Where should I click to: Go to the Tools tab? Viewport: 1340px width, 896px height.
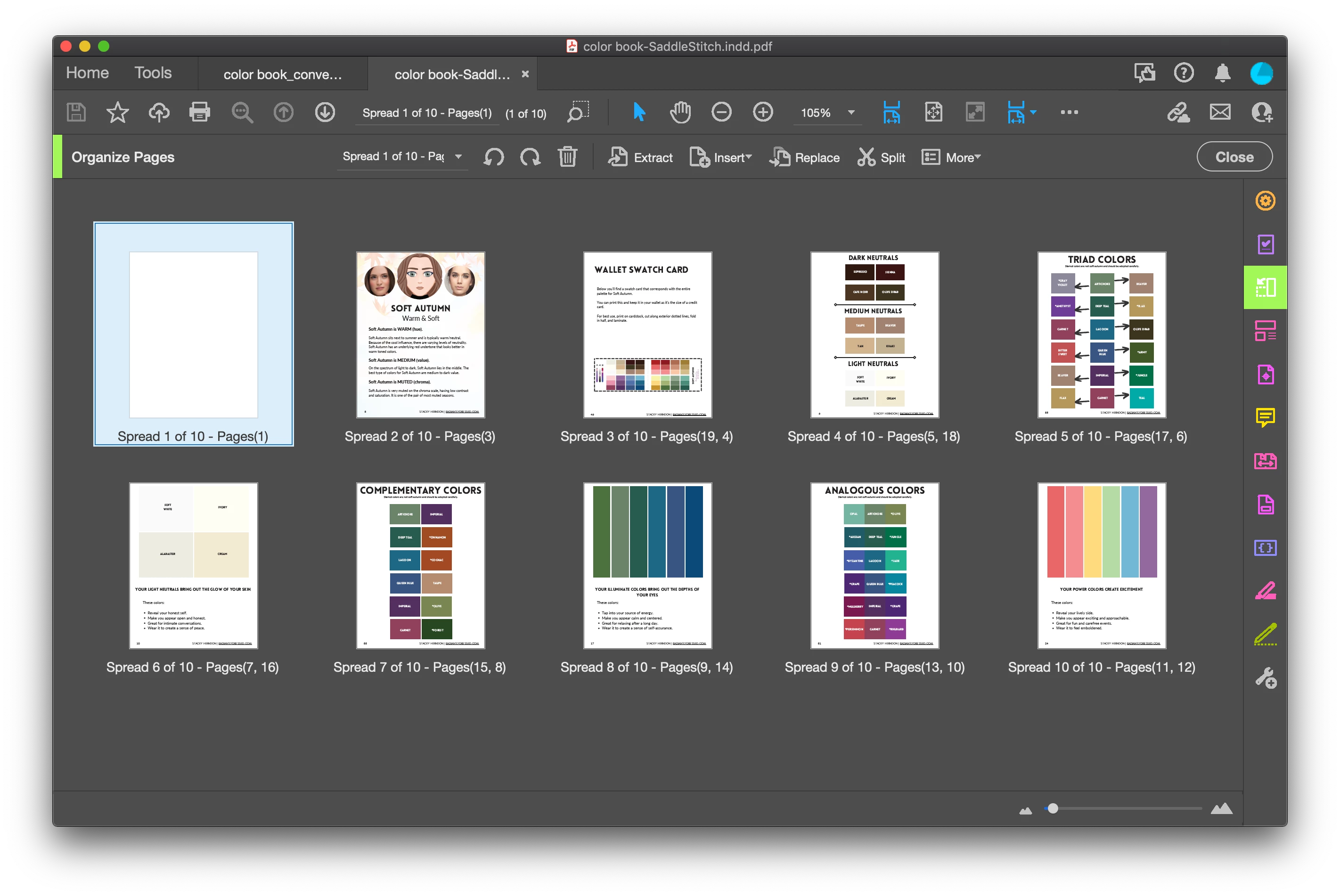[x=153, y=73]
